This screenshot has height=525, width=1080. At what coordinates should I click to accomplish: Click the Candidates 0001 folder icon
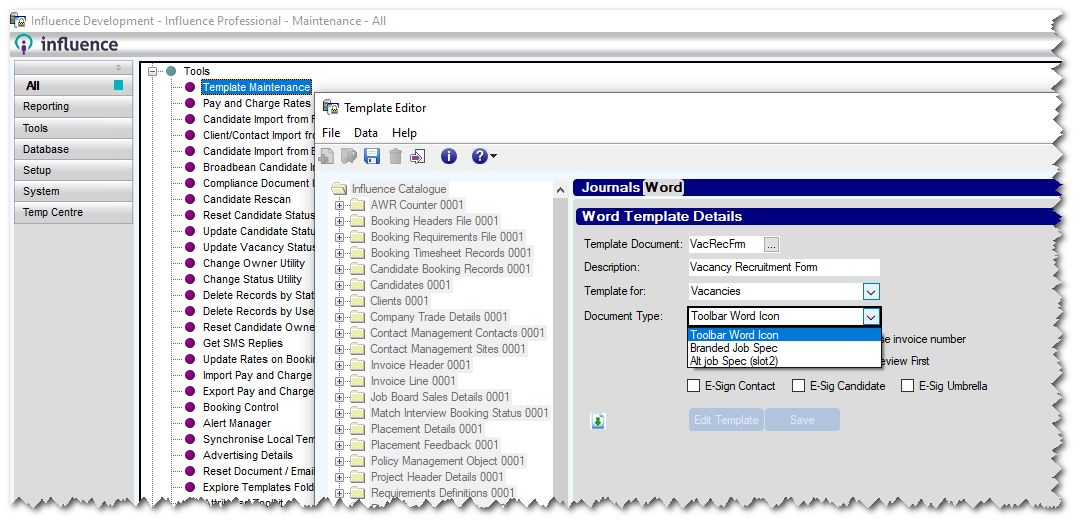point(357,285)
